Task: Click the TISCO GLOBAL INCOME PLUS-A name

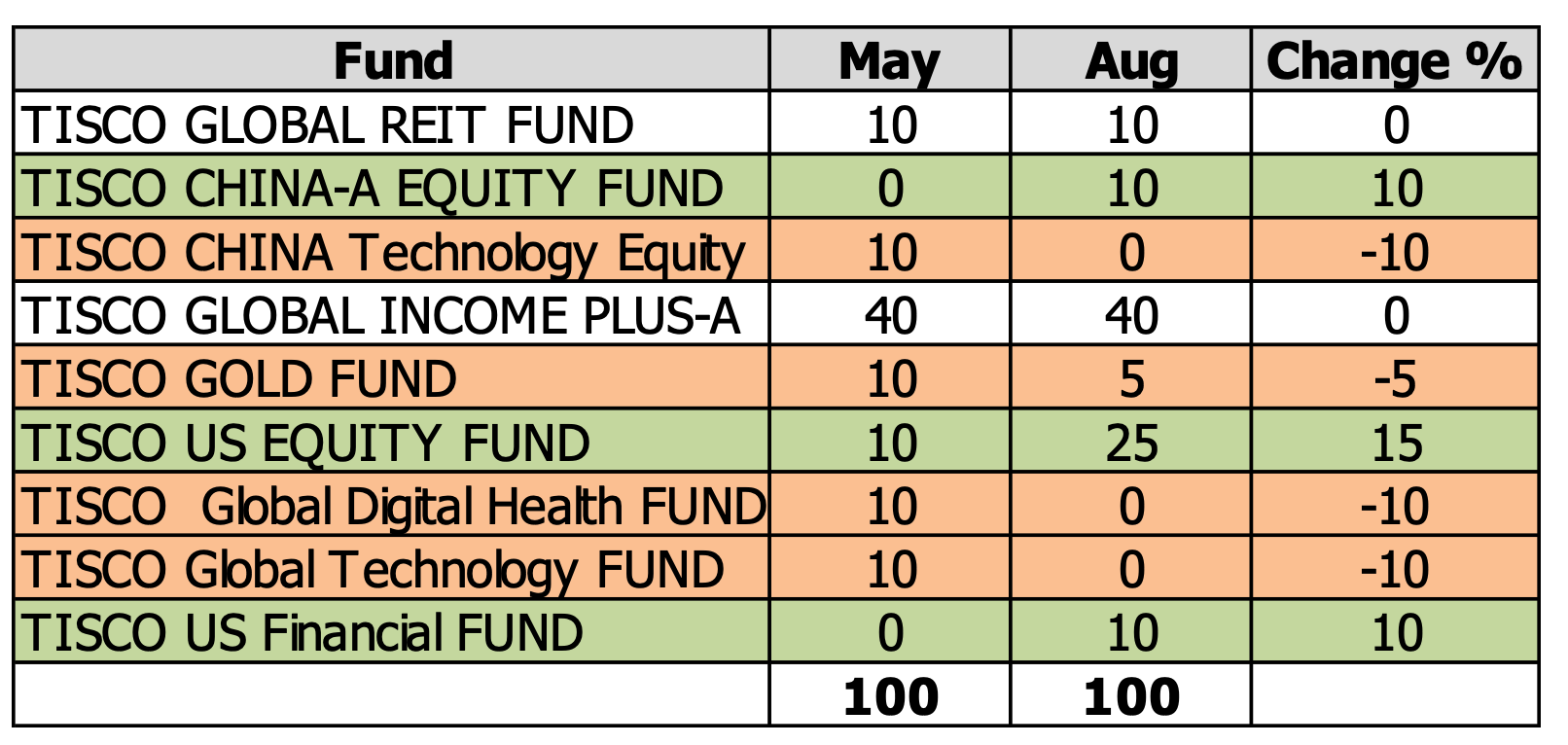Action: 380,316
